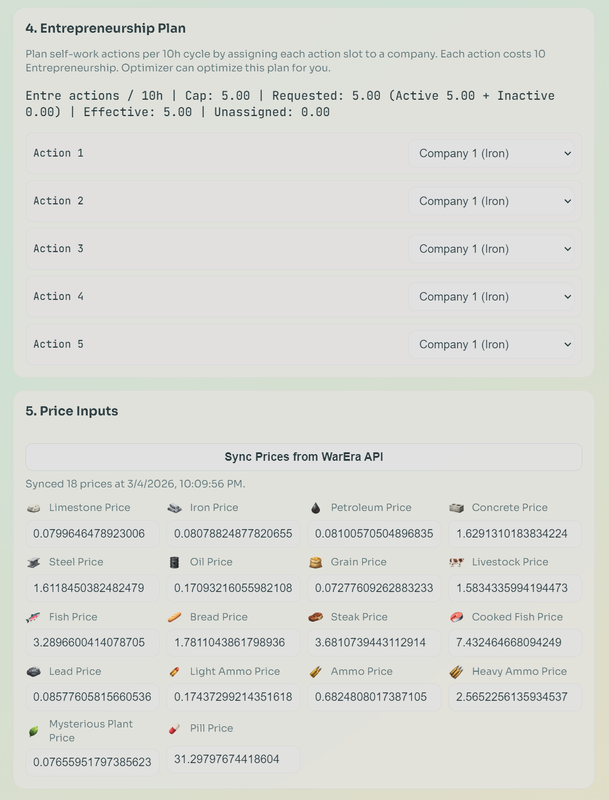Click the Iron ingot icon
Viewport: 609px width, 800px height.
(174, 508)
